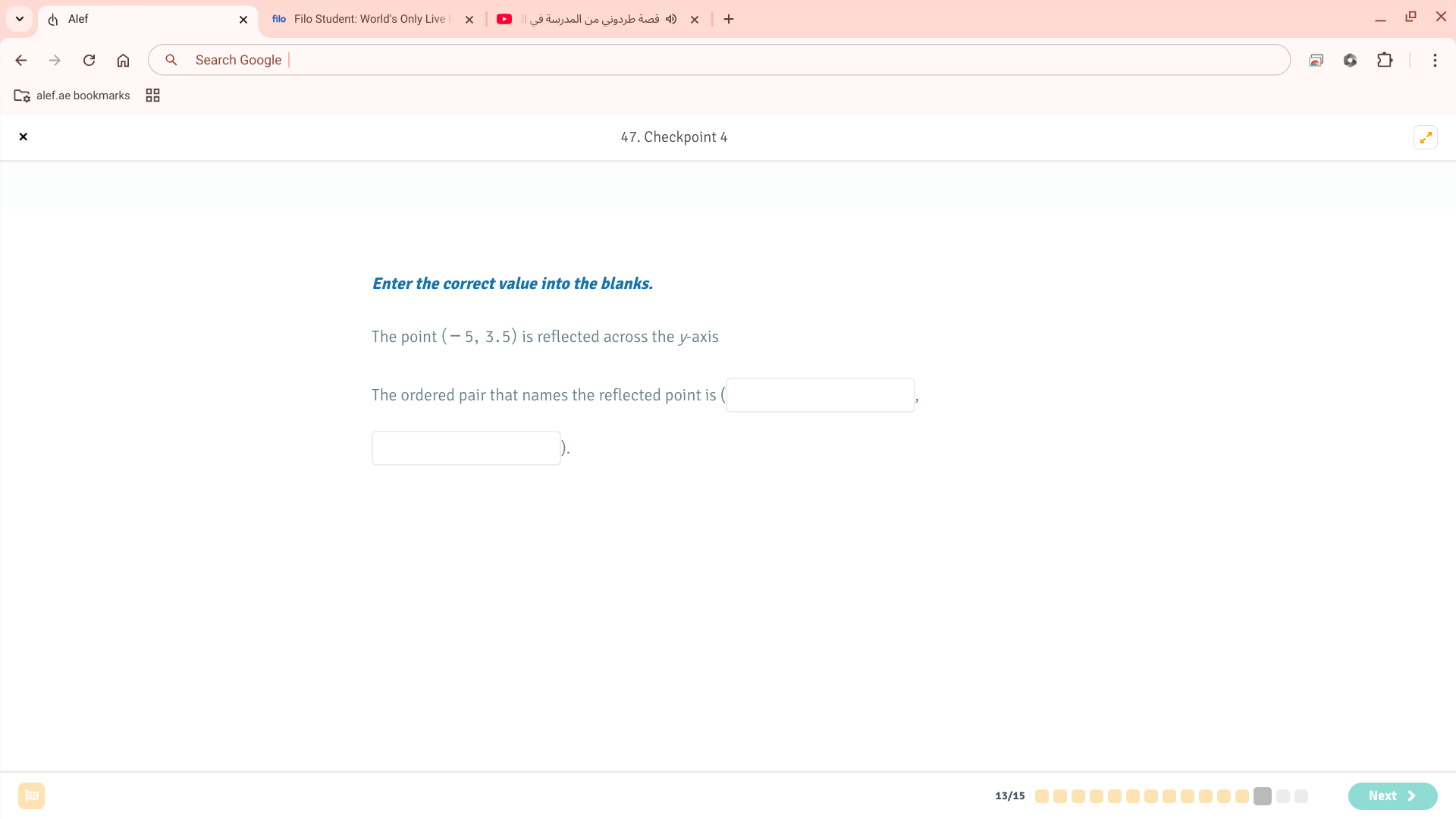This screenshot has height=819, width=1456.
Task: Close the Checkpoint 4 lesson
Action: tap(24, 137)
